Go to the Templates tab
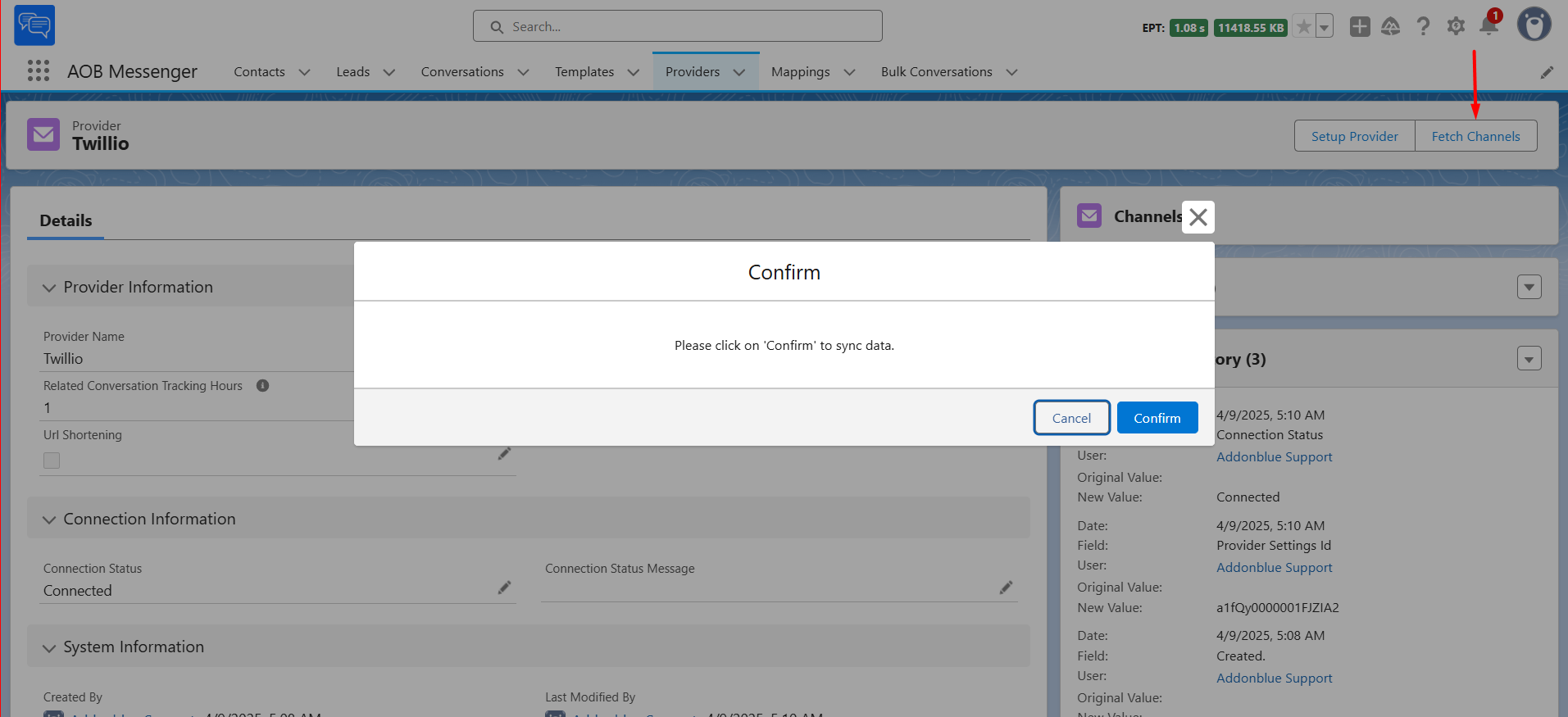Image resolution: width=1568 pixels, height=717 pixels. 584,72
